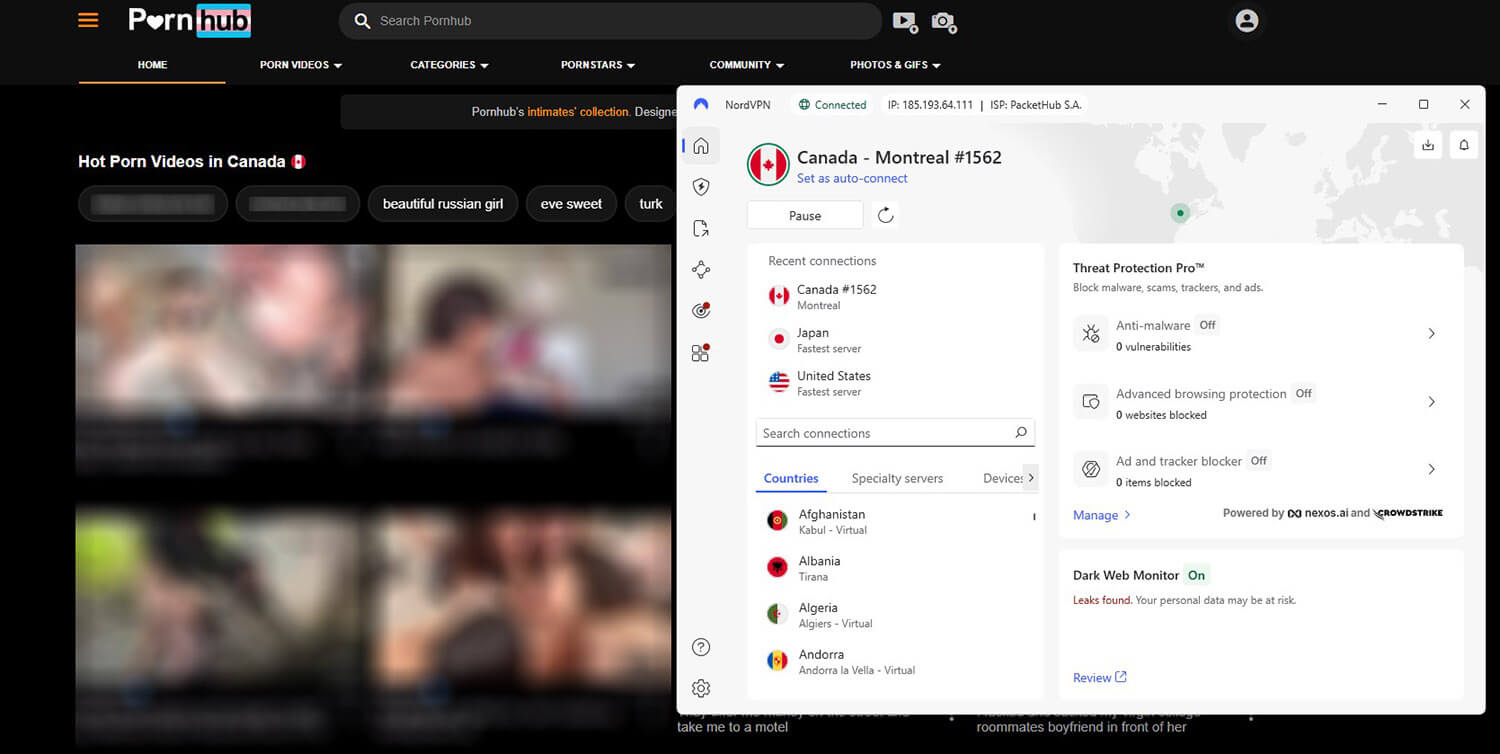The image size is (1500, 754).
Task: Turn on Ad and tracker blocker
Action: click(x=1431, y=469)
